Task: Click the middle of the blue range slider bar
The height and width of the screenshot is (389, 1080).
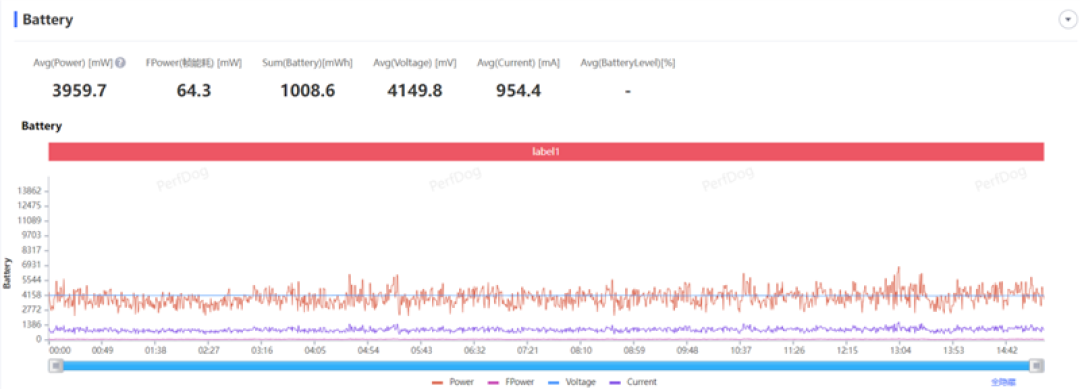Action: [x=546, y=366]
